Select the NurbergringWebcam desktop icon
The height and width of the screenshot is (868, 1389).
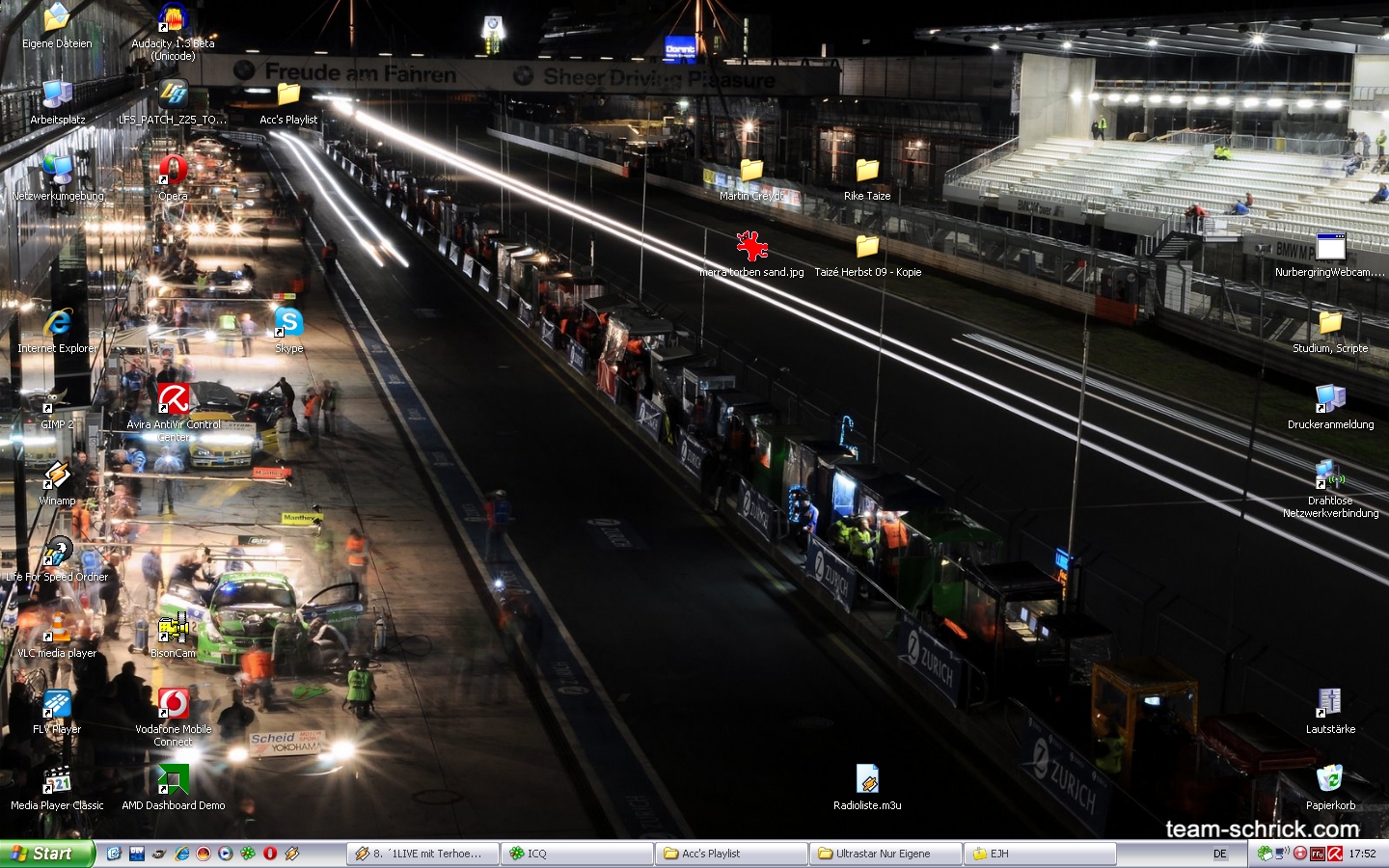click(x=1330, y=256)
